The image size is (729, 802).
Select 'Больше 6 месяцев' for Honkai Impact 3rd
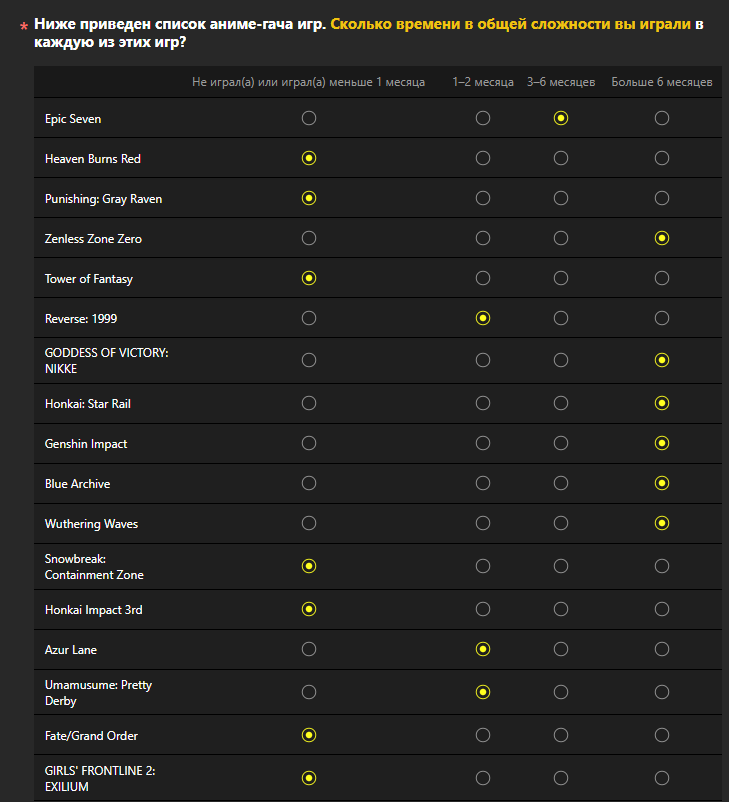click(661, 609)
